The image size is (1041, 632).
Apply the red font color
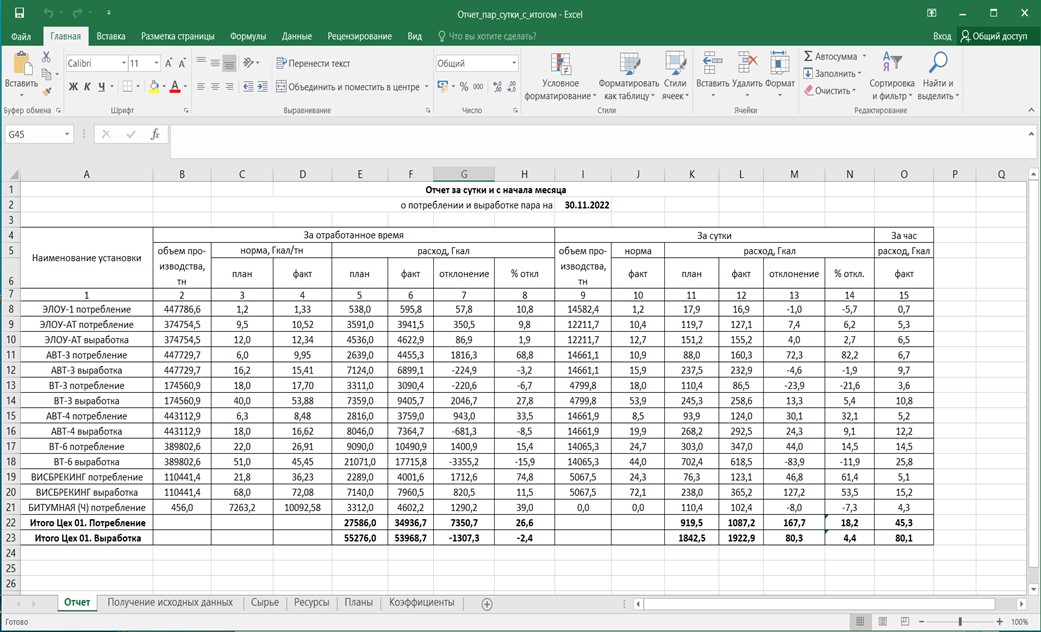175,86
